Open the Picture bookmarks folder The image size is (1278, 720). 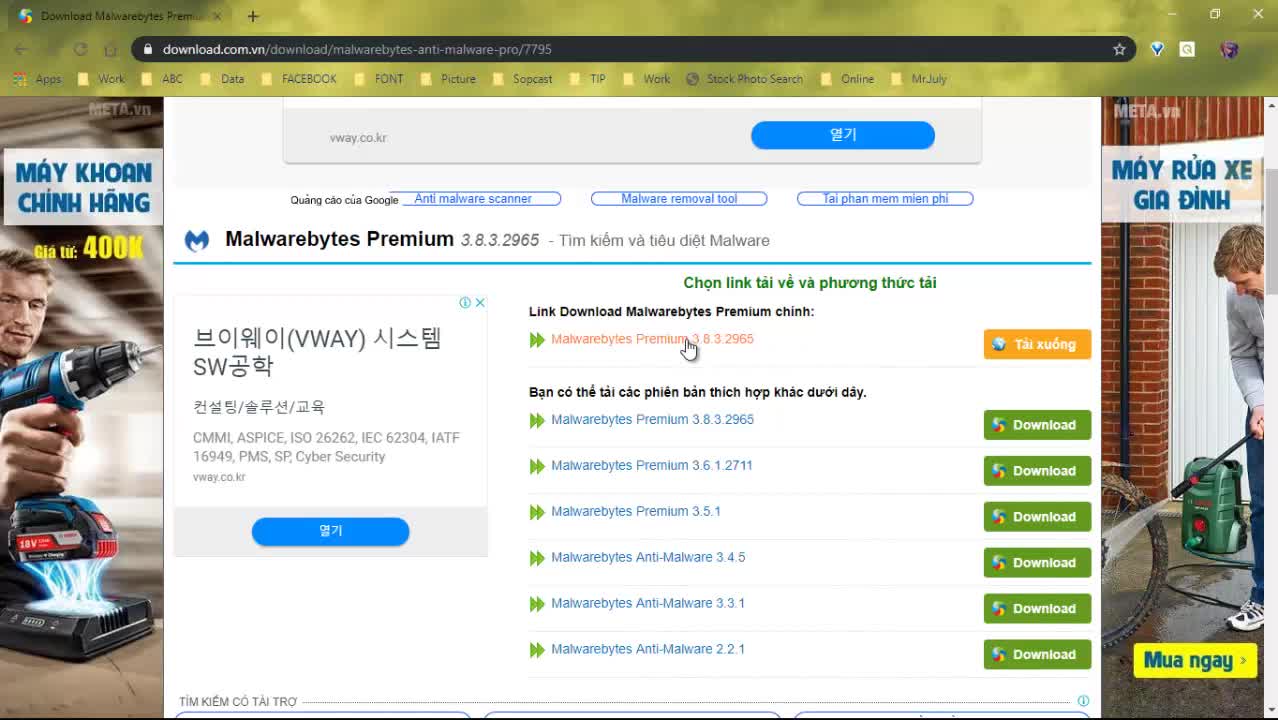448,79
